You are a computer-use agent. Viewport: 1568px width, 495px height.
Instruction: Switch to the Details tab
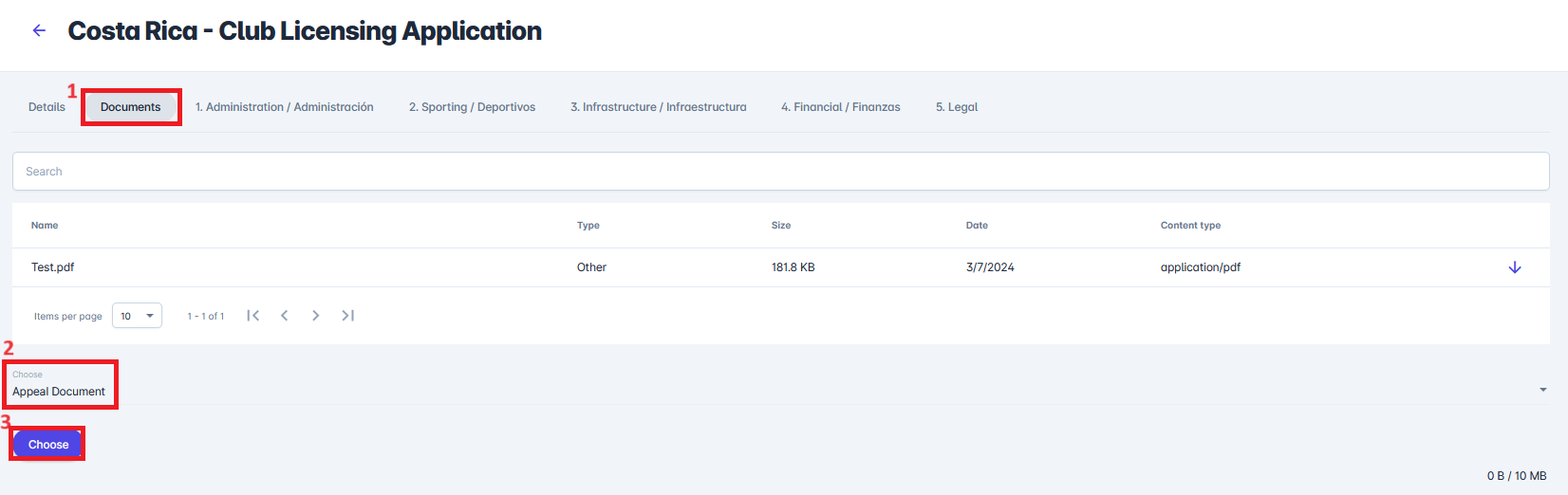[47, 107]
